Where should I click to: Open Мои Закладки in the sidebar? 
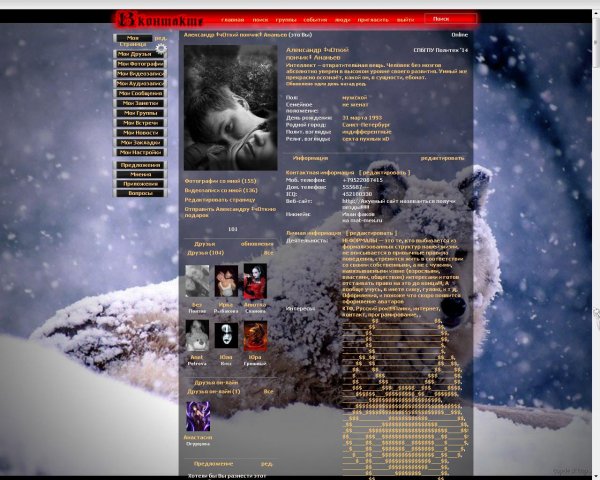click(140, 143)
